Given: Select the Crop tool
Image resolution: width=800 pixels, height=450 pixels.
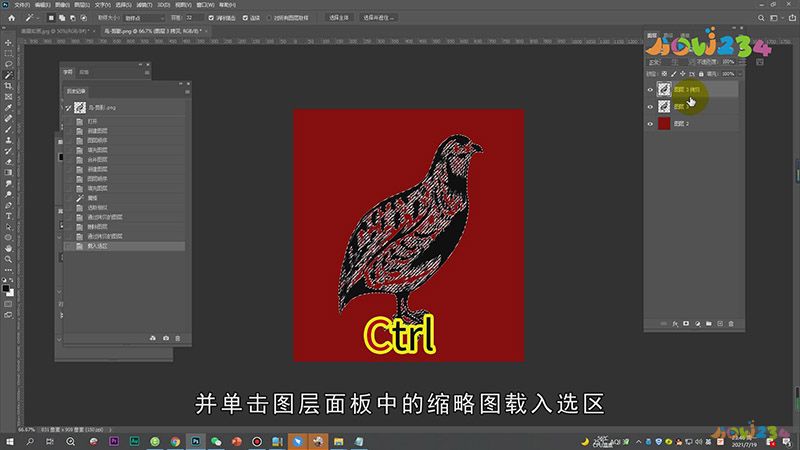Looking at the screenshot, I should click(8, 86).
